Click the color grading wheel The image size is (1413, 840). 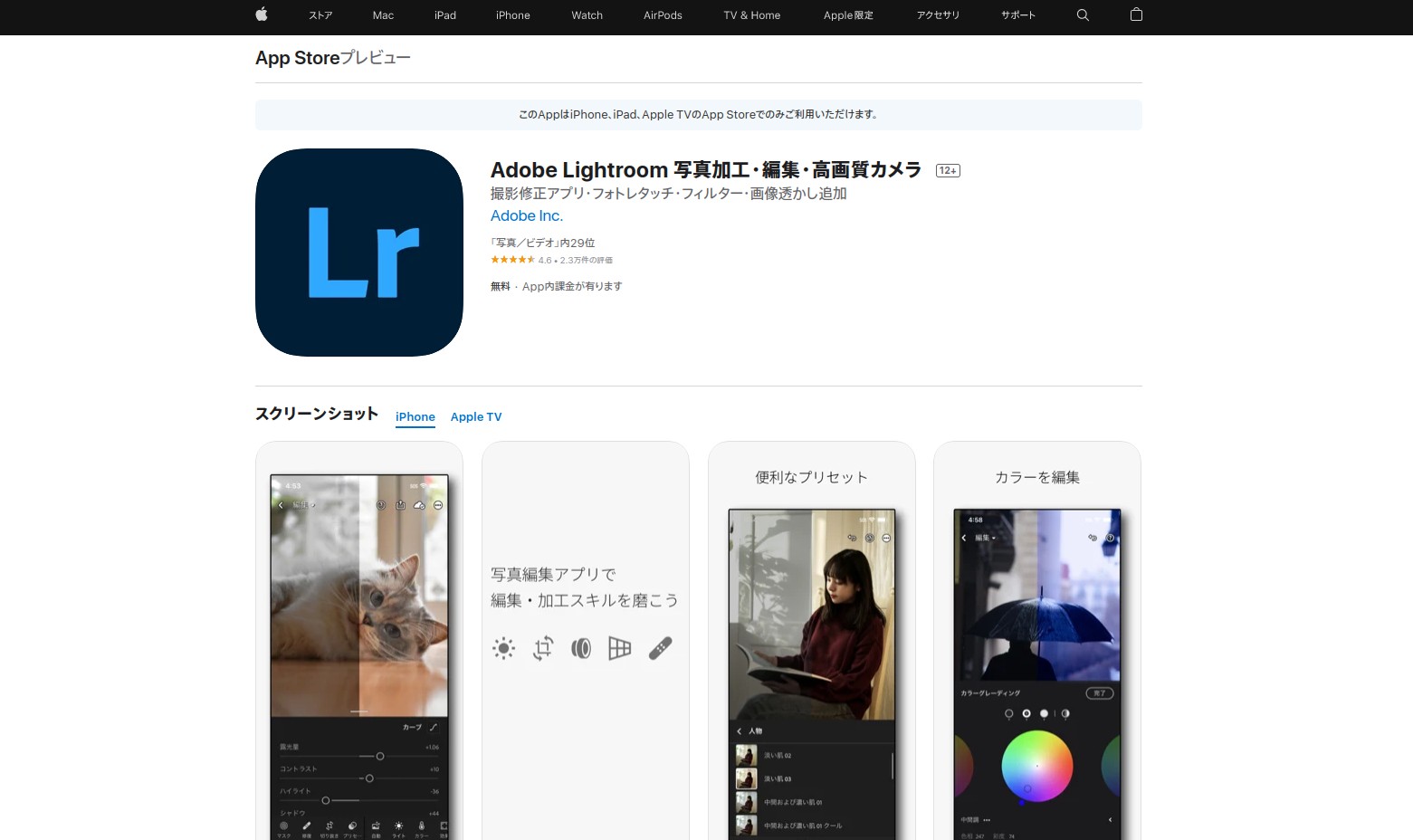pyautogui.click(x=1036, y=766)
